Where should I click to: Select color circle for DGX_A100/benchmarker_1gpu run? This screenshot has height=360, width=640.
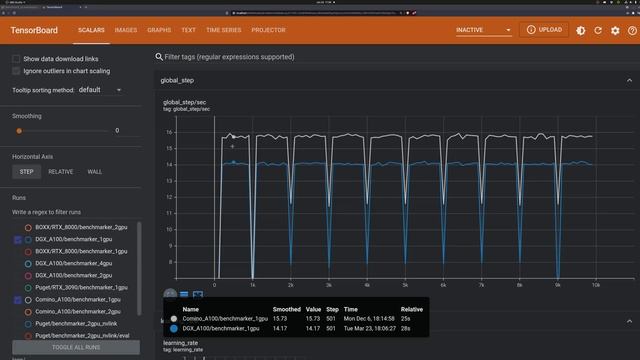(28, 240)
